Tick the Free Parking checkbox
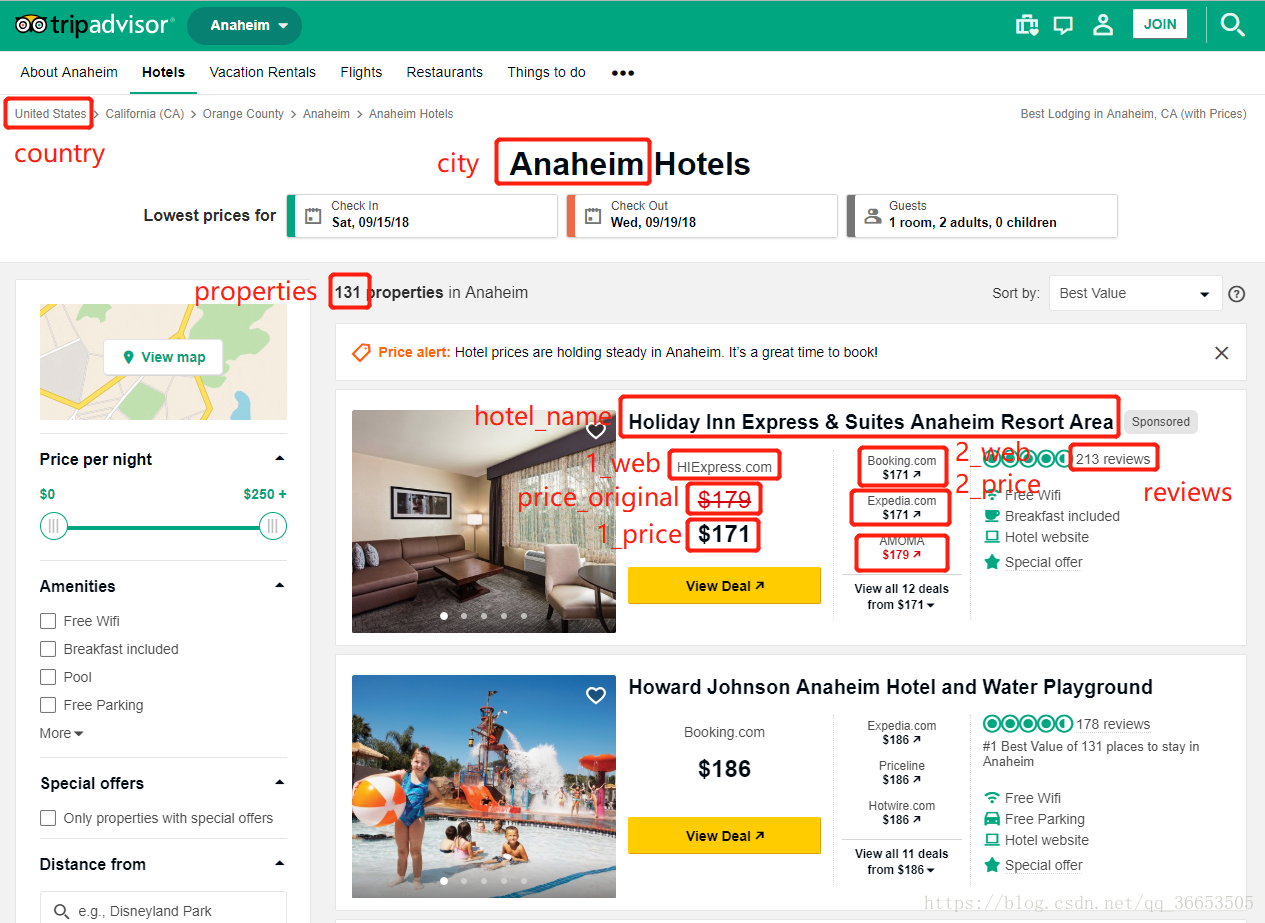1265x923 pixels. (48, 705)
